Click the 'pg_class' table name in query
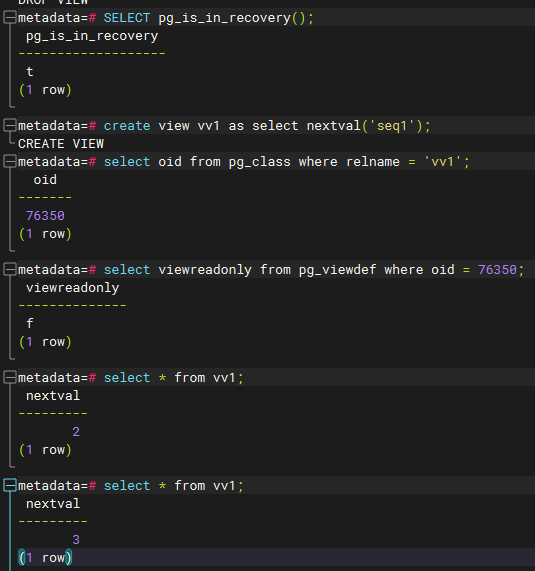The height and width of the screenshot is (571, 535). pos(260,162)
